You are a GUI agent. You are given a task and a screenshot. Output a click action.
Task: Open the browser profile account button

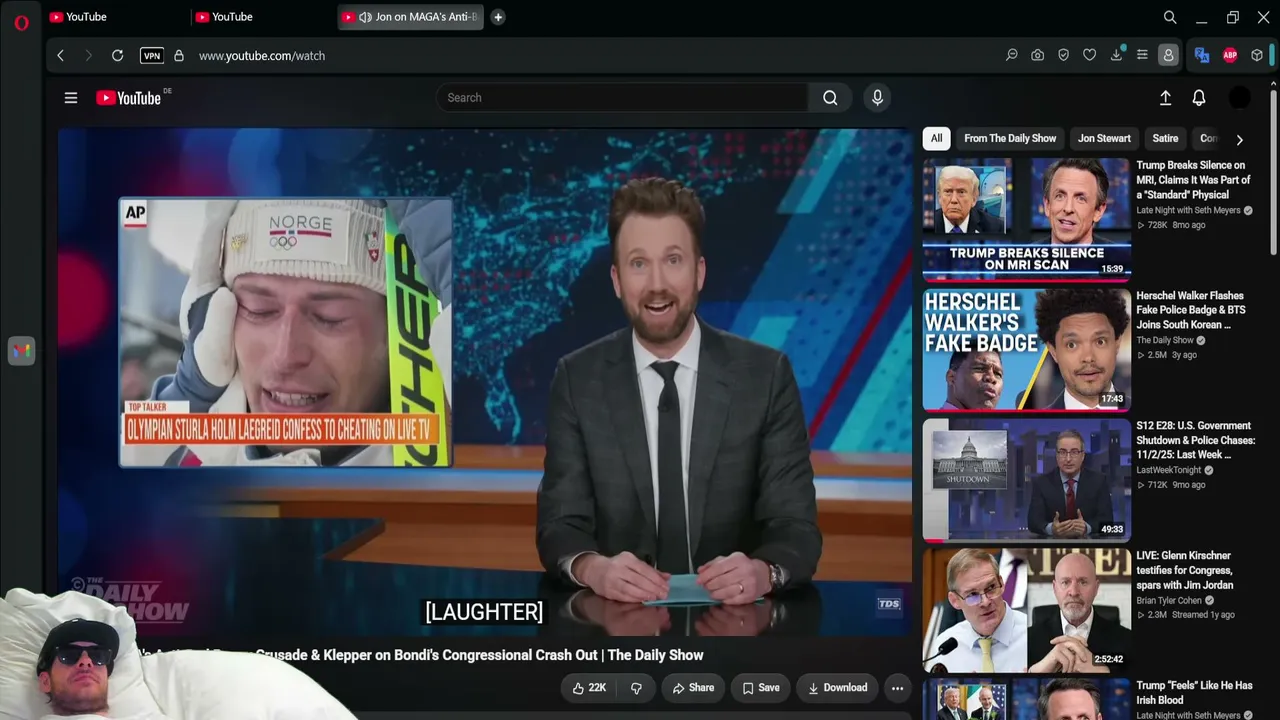pyautogui.click(x=1168, y=56)
